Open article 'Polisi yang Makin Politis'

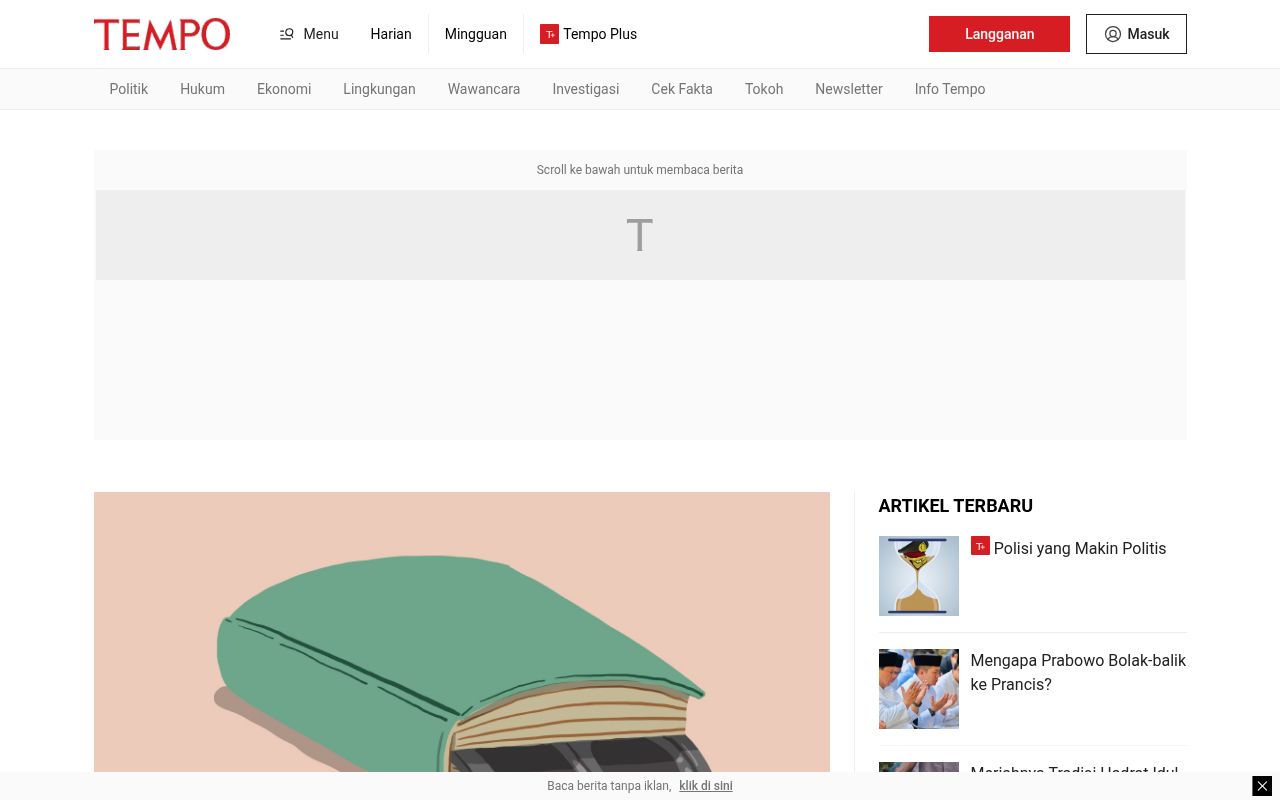[x=1080, y=548]
